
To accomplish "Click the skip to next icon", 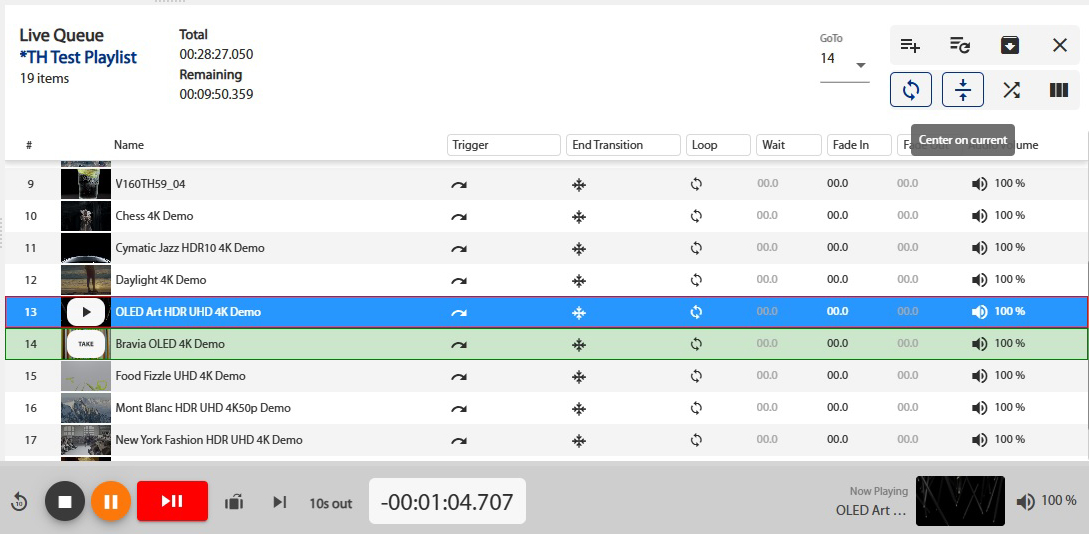I will point(280,501).
